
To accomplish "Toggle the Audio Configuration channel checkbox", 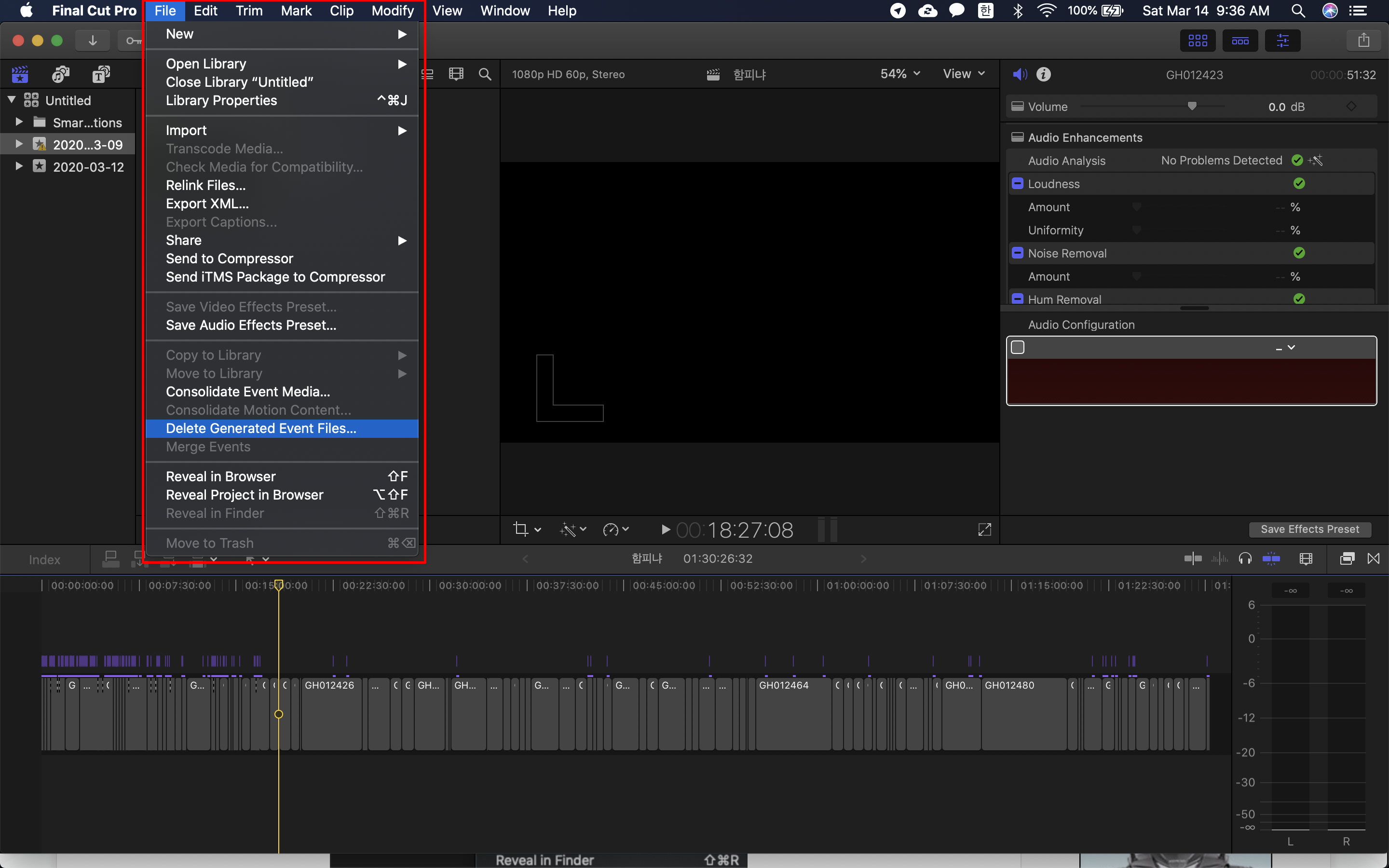I will click(x=1018, y=347).
